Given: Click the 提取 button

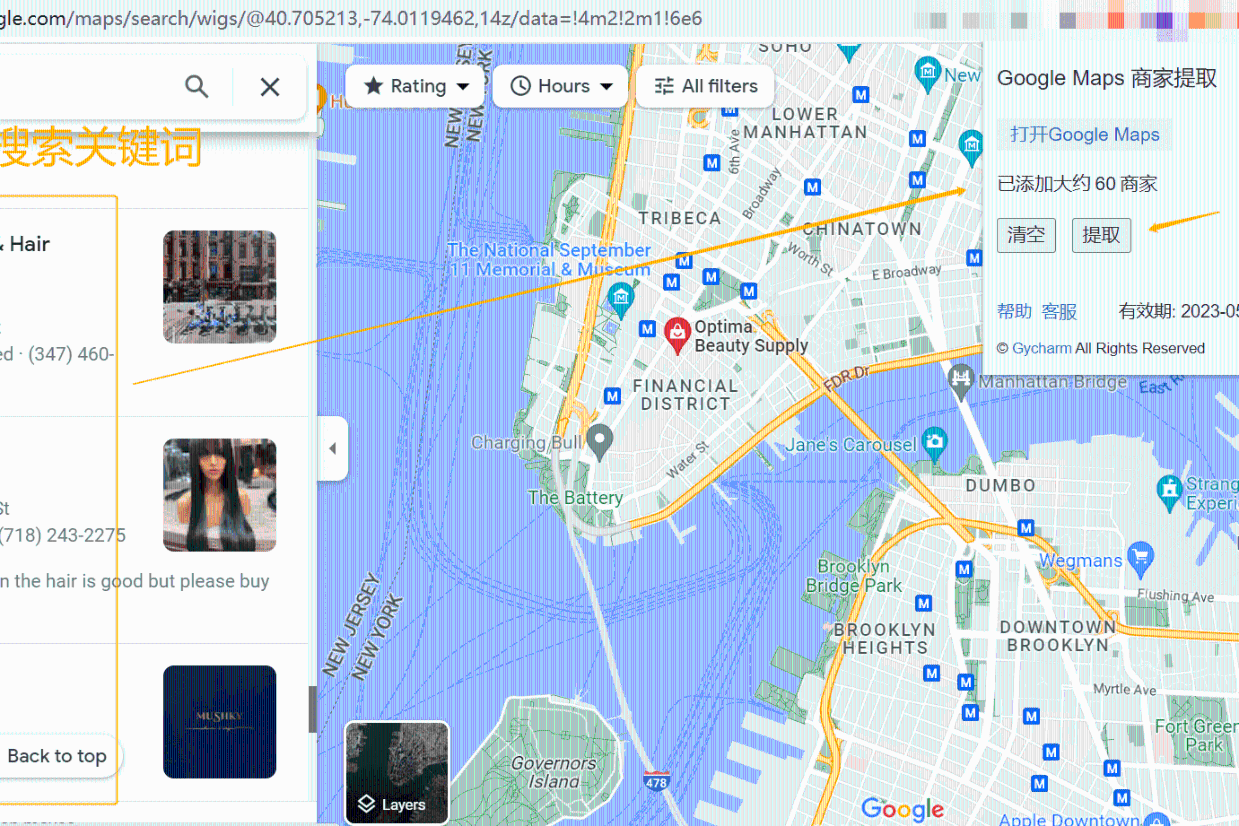Looking at the screenshot, I should [1101, 235].
